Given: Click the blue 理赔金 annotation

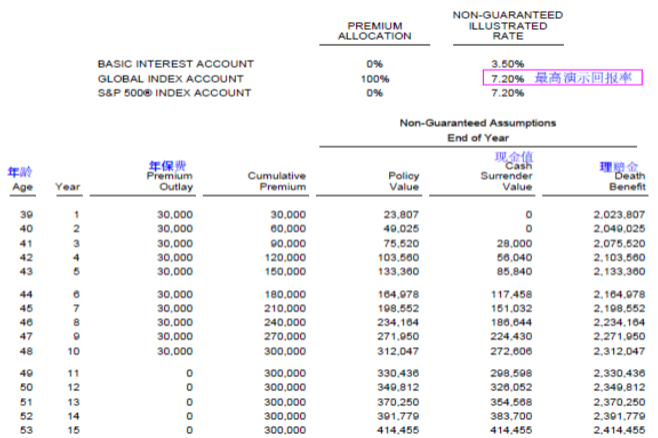Looking at the screenshot, I should click(619, 167).
